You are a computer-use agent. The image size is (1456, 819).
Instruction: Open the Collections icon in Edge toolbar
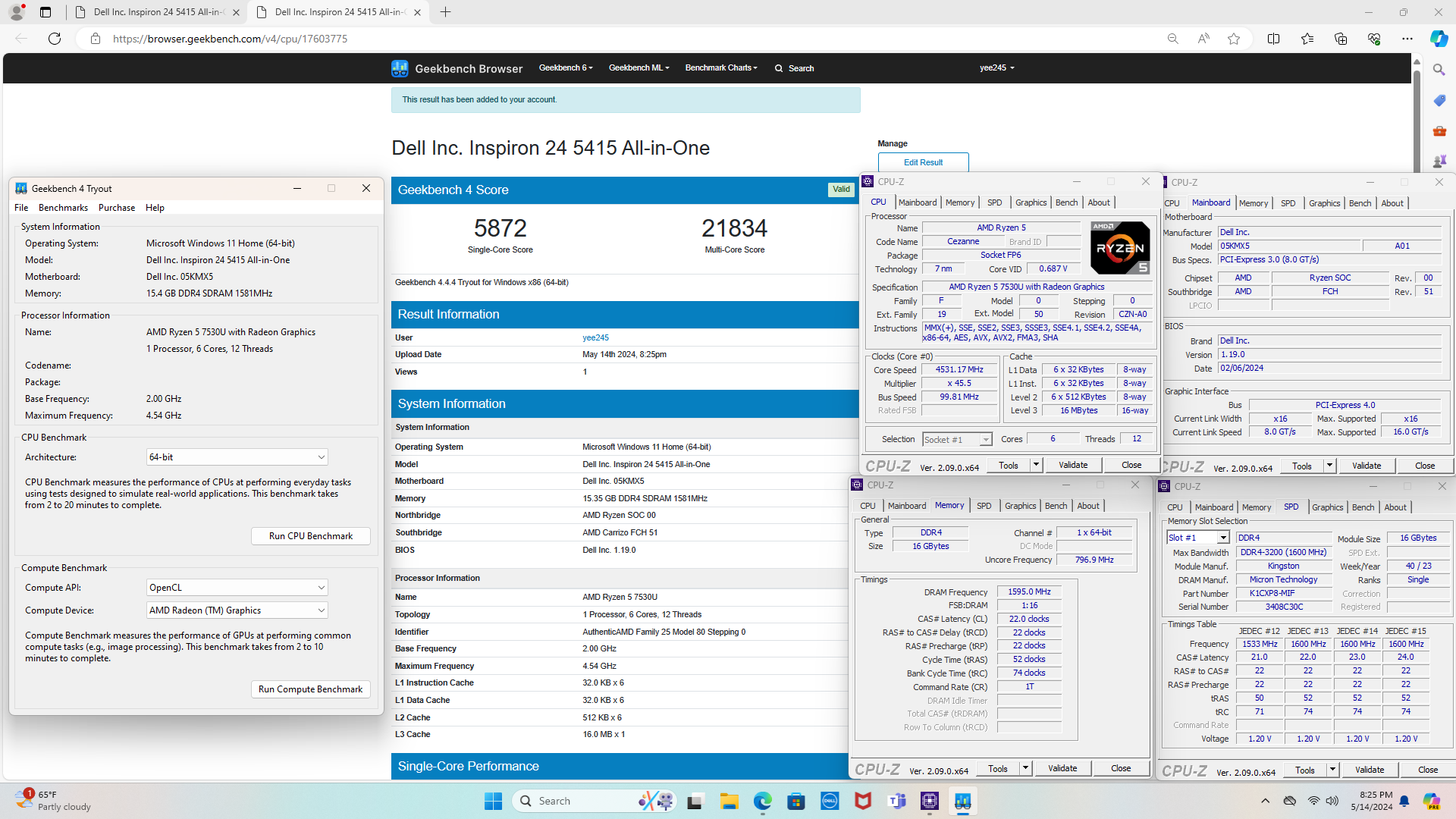[x=1341, y=39]
